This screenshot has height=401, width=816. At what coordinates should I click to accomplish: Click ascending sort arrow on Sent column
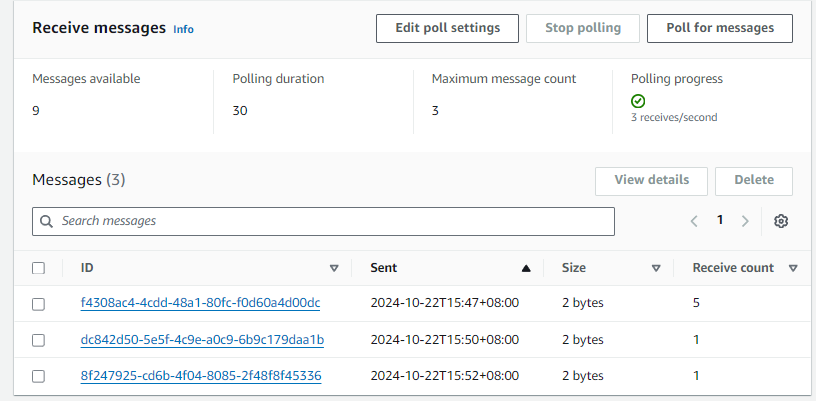pos(526,268)
